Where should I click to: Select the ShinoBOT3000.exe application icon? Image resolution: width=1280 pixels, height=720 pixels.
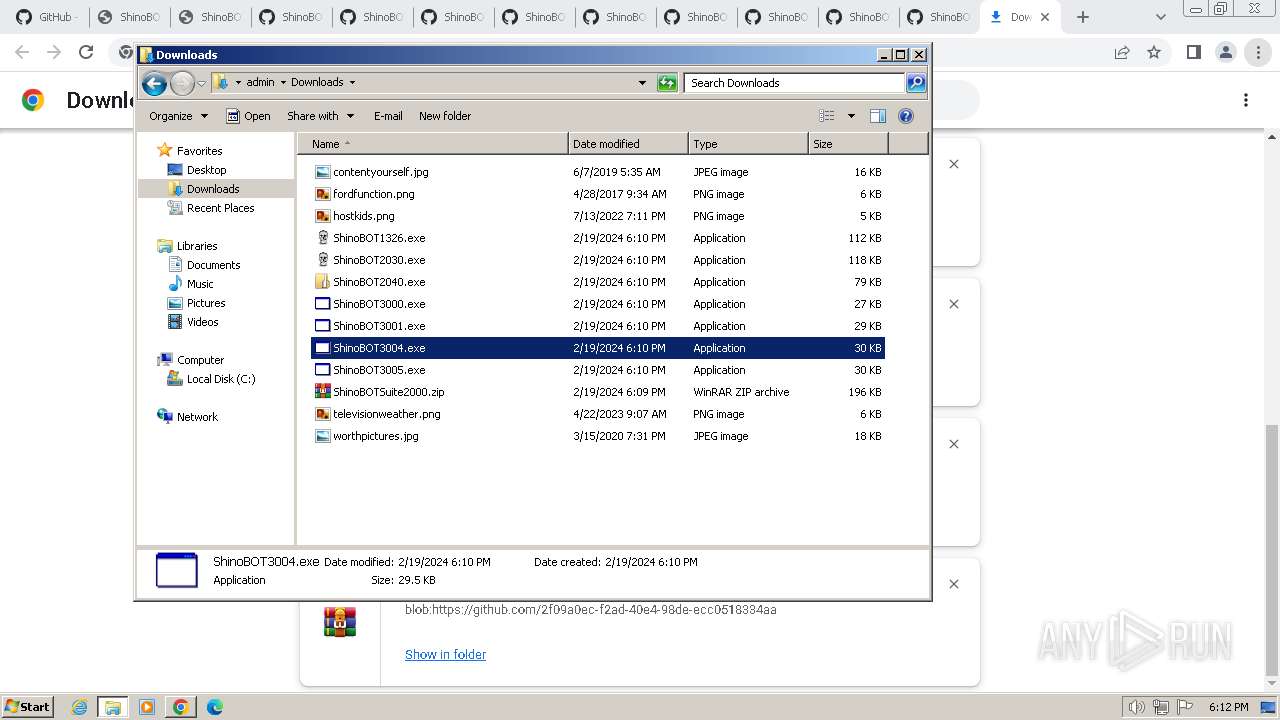[x=322, y=304]
